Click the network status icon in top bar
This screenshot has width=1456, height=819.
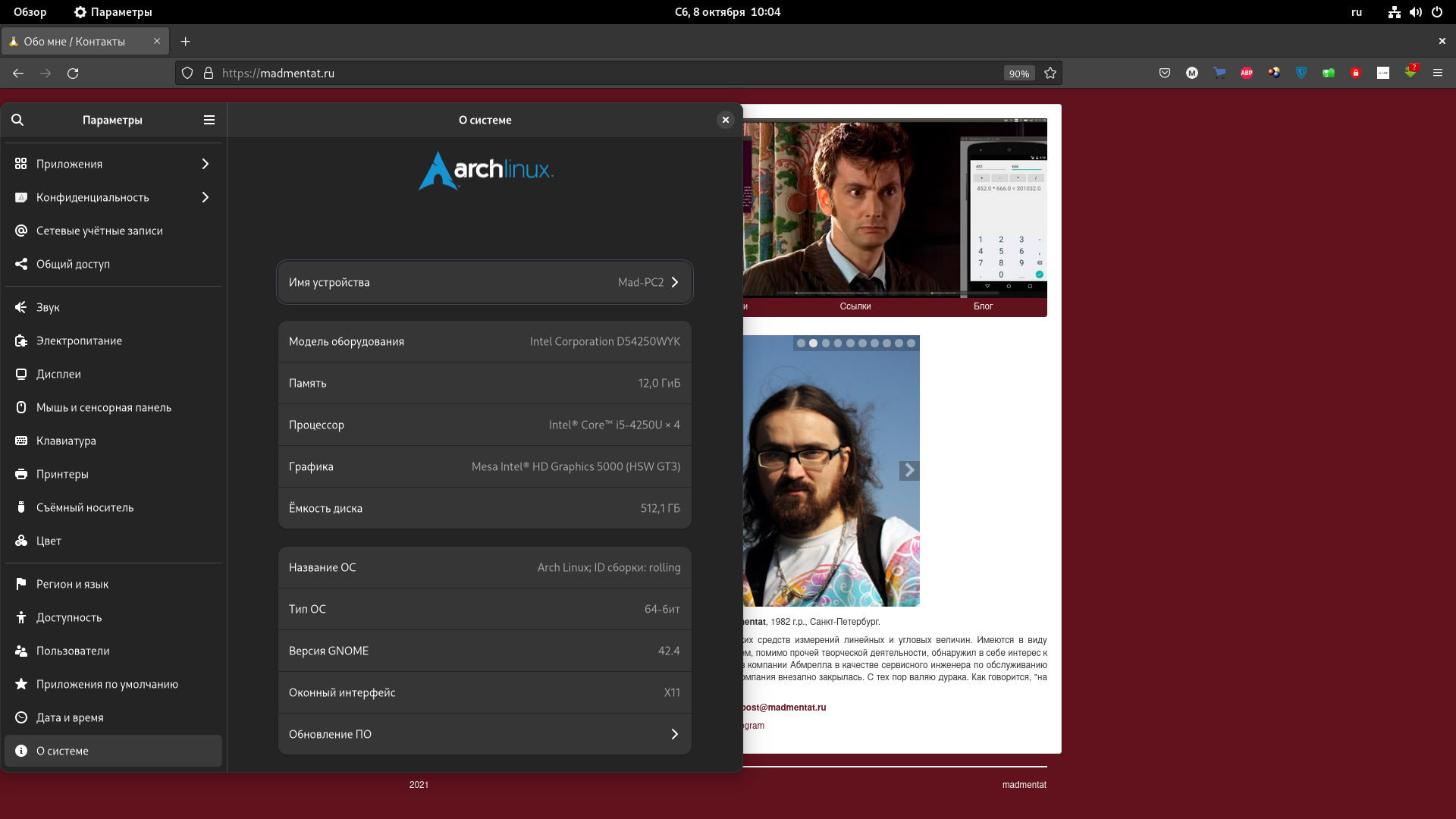click(x=1395, y=12)
